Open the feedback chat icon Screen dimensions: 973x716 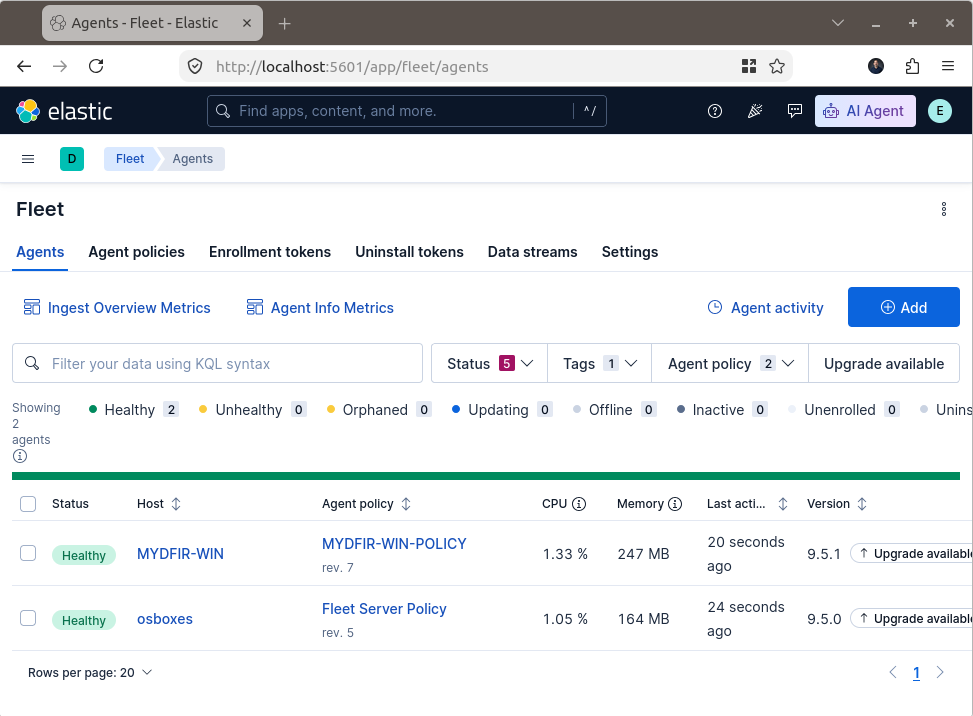(794, 111)
